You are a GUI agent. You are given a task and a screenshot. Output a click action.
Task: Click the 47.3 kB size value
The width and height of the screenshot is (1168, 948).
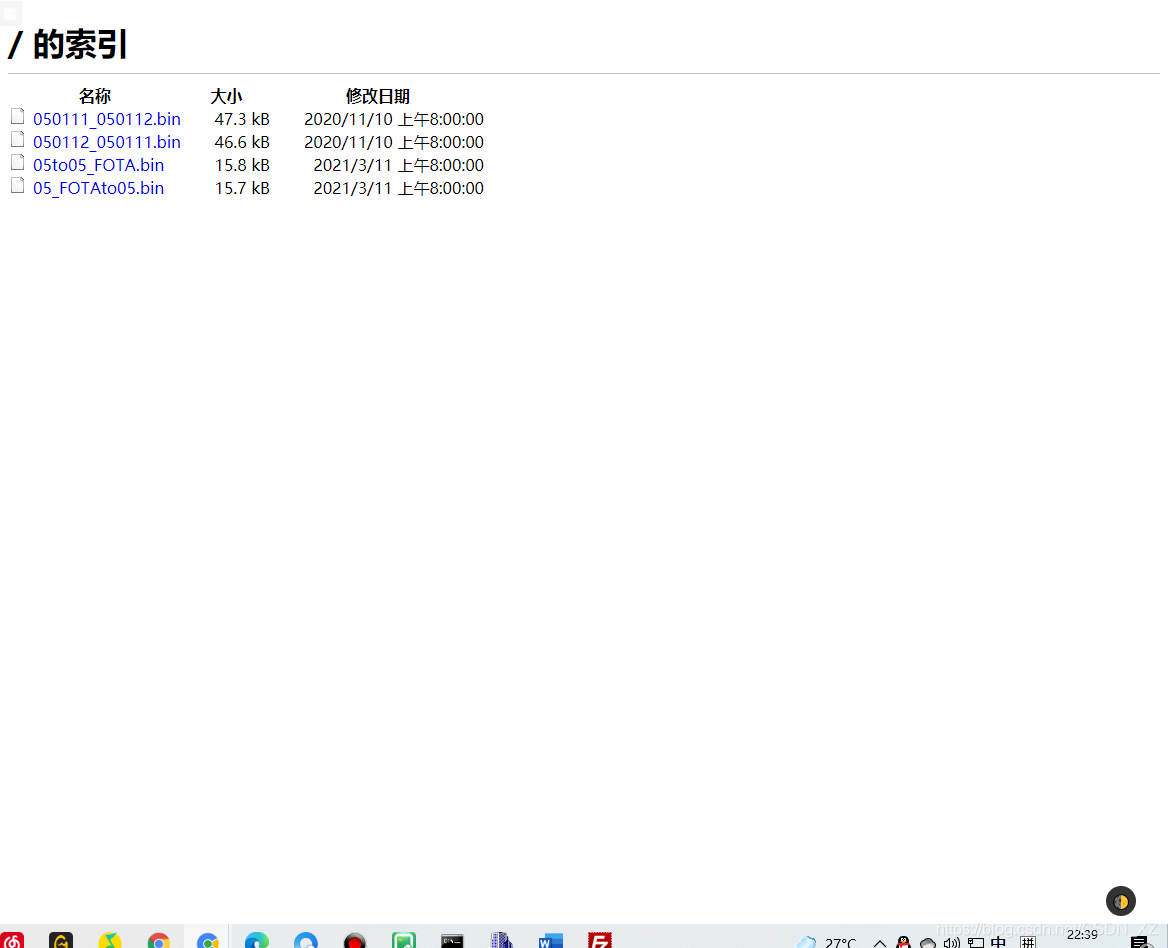(x=242, y=119)
